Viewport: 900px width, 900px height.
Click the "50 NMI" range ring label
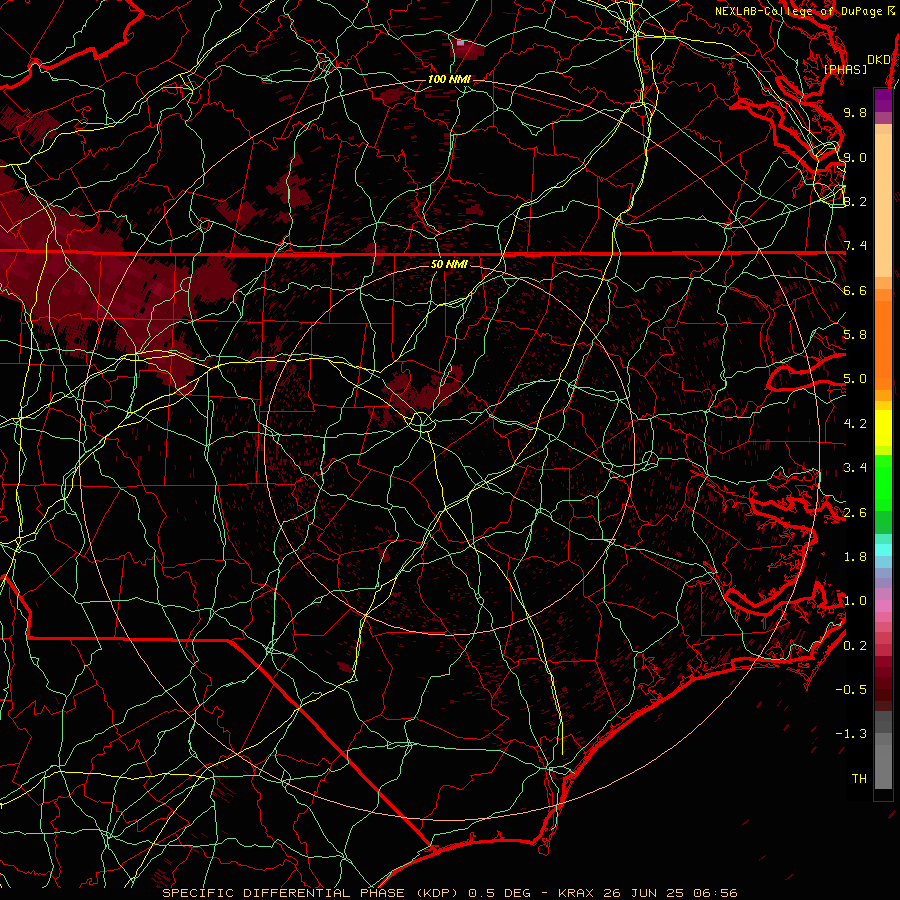(449, 264)
